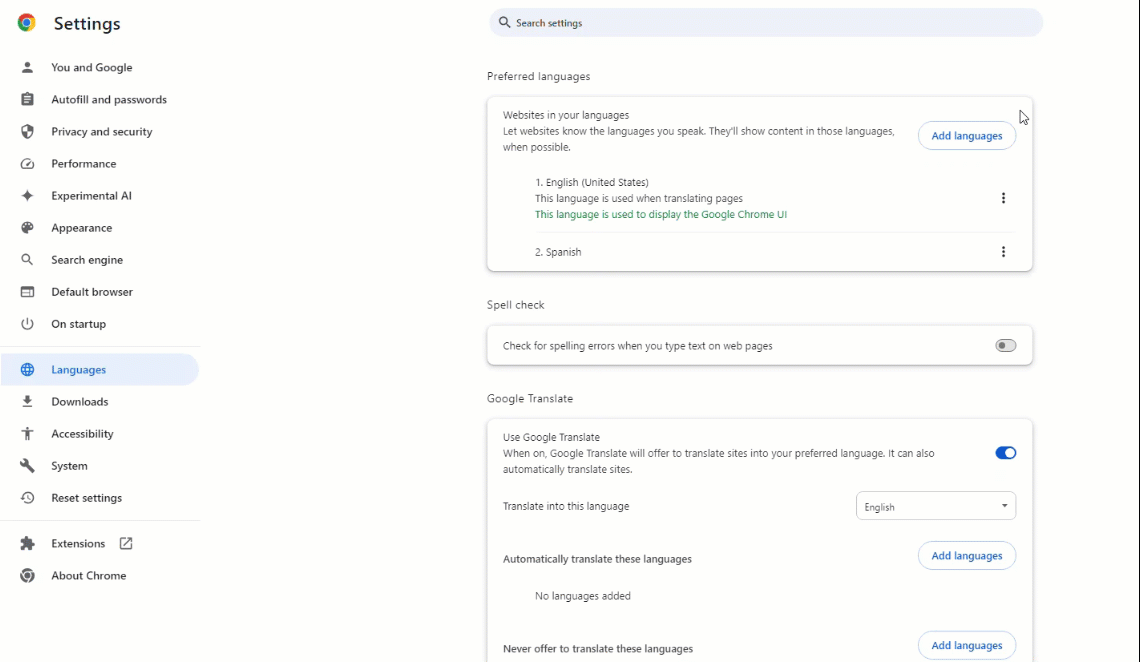This screenshot has height=662, width=1140.
Task: Turn off the Use Google Translate toggle
Action: coord(1005,453)
